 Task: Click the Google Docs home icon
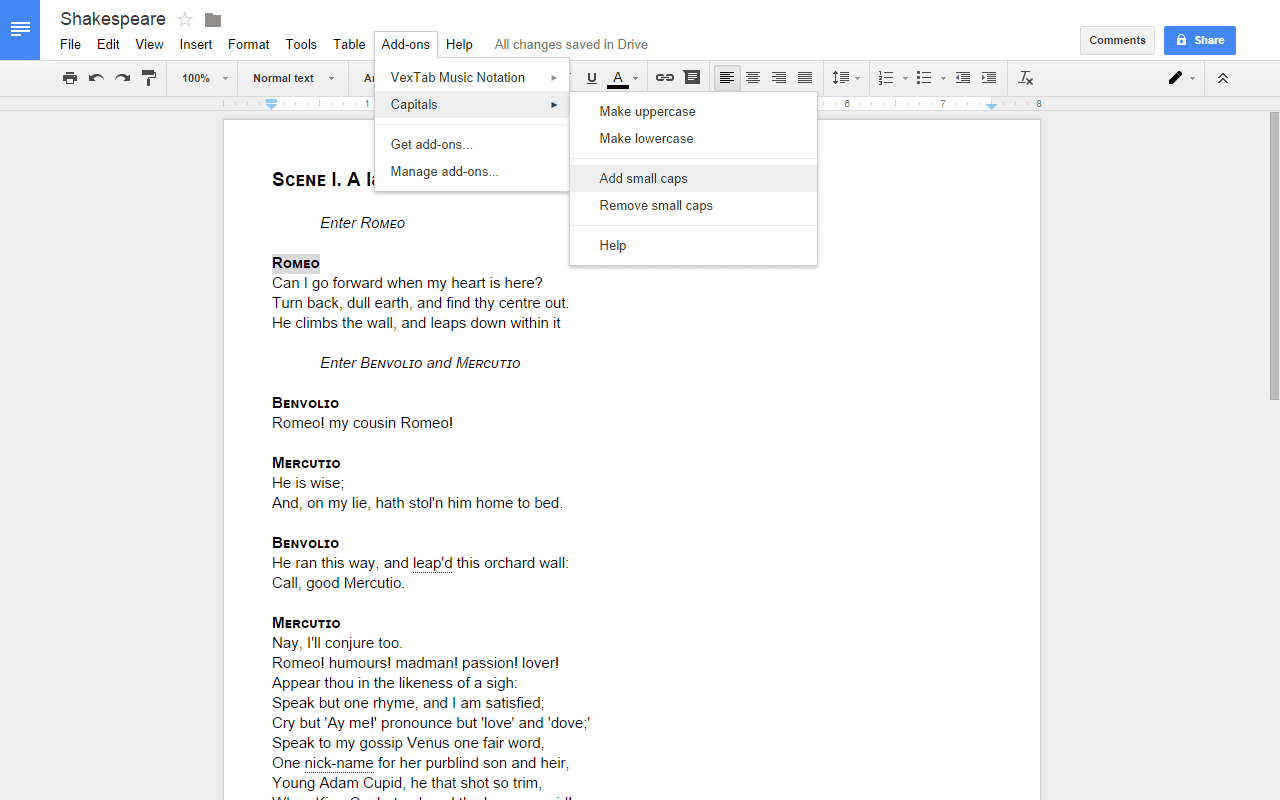coord(20,30)
